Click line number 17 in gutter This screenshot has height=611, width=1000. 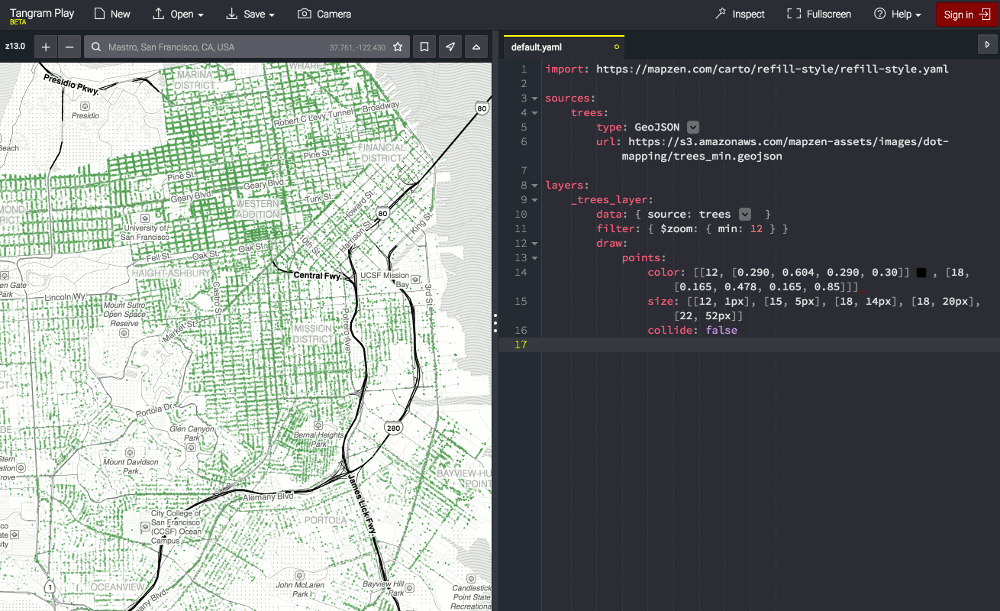click(x=521, y=344)
